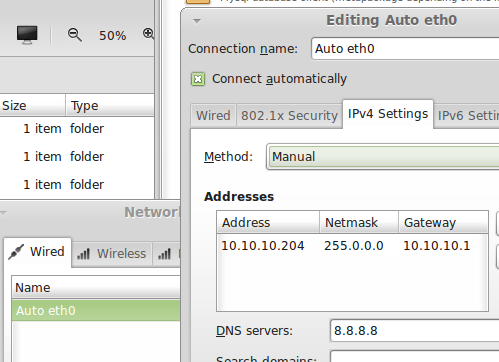Open window menu arrow of Editing dialog
The width and height of the screenshot is (499, 362).
(197, 21)
